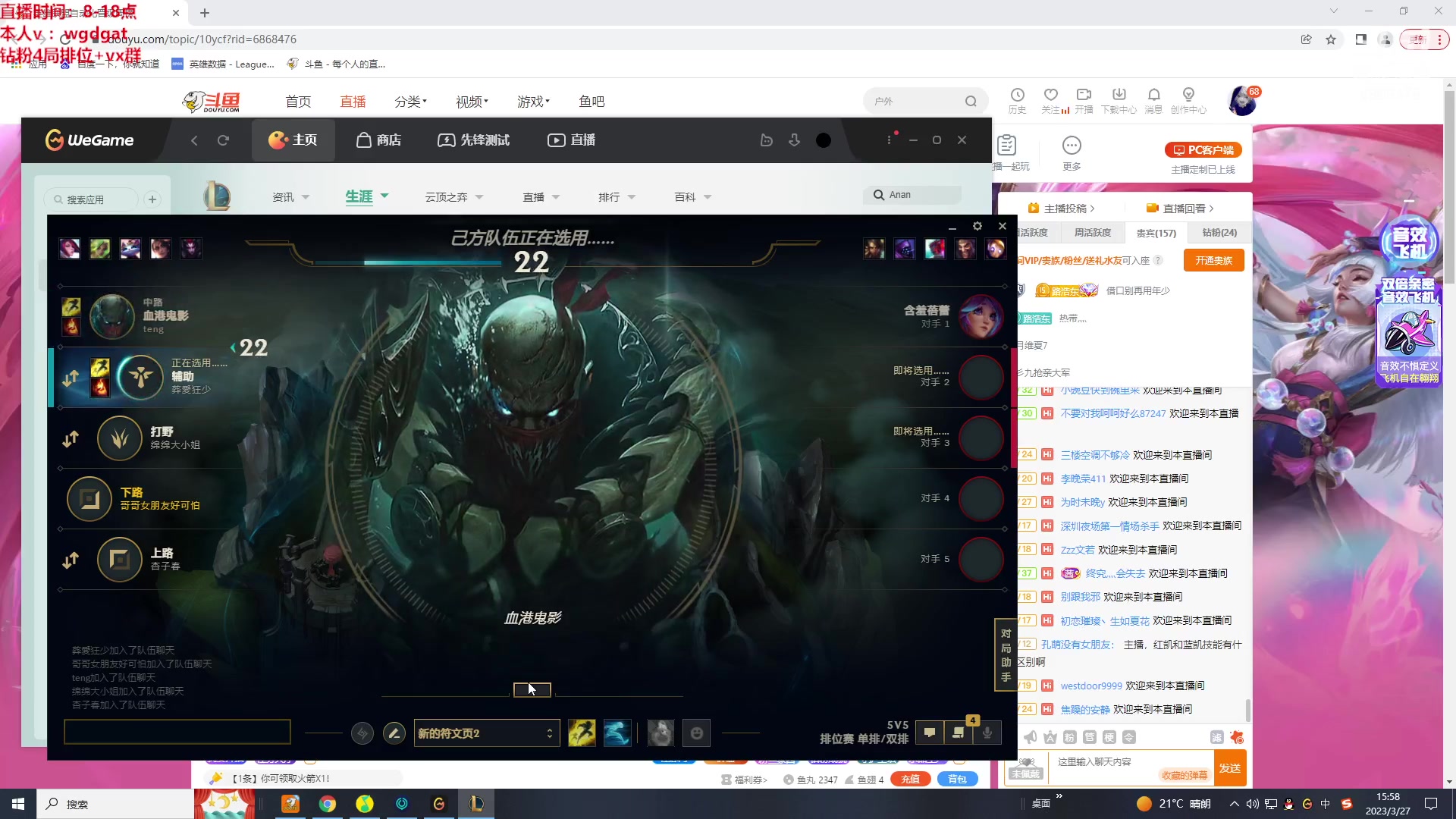Click the swap position arrows for 打野

point(71,438)
